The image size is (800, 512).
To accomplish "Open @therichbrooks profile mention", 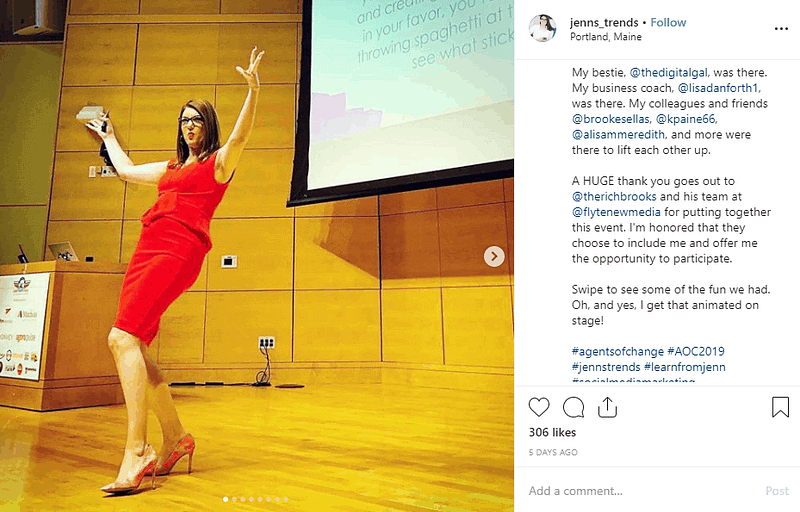I will pyautogui.click(x=614, y=196).
